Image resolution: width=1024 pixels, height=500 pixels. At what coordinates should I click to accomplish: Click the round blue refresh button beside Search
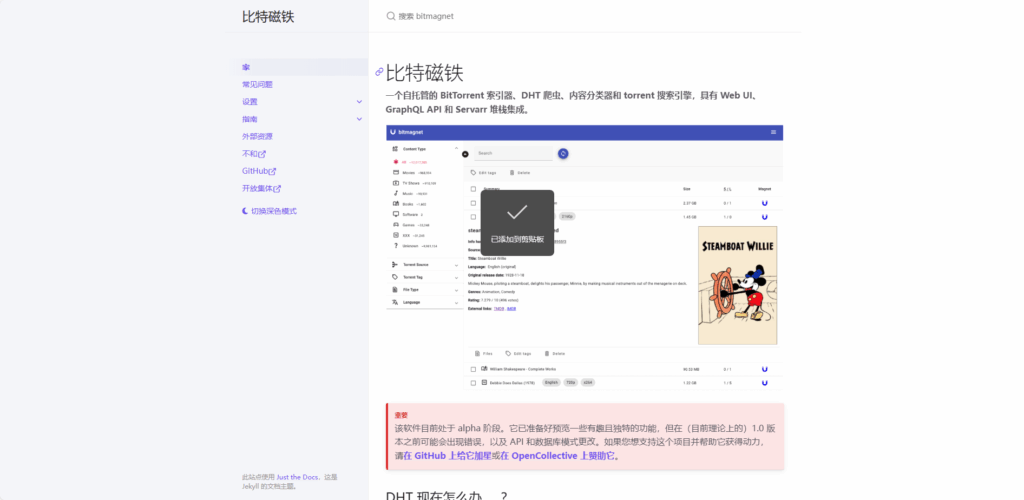(x=563, y=153)
